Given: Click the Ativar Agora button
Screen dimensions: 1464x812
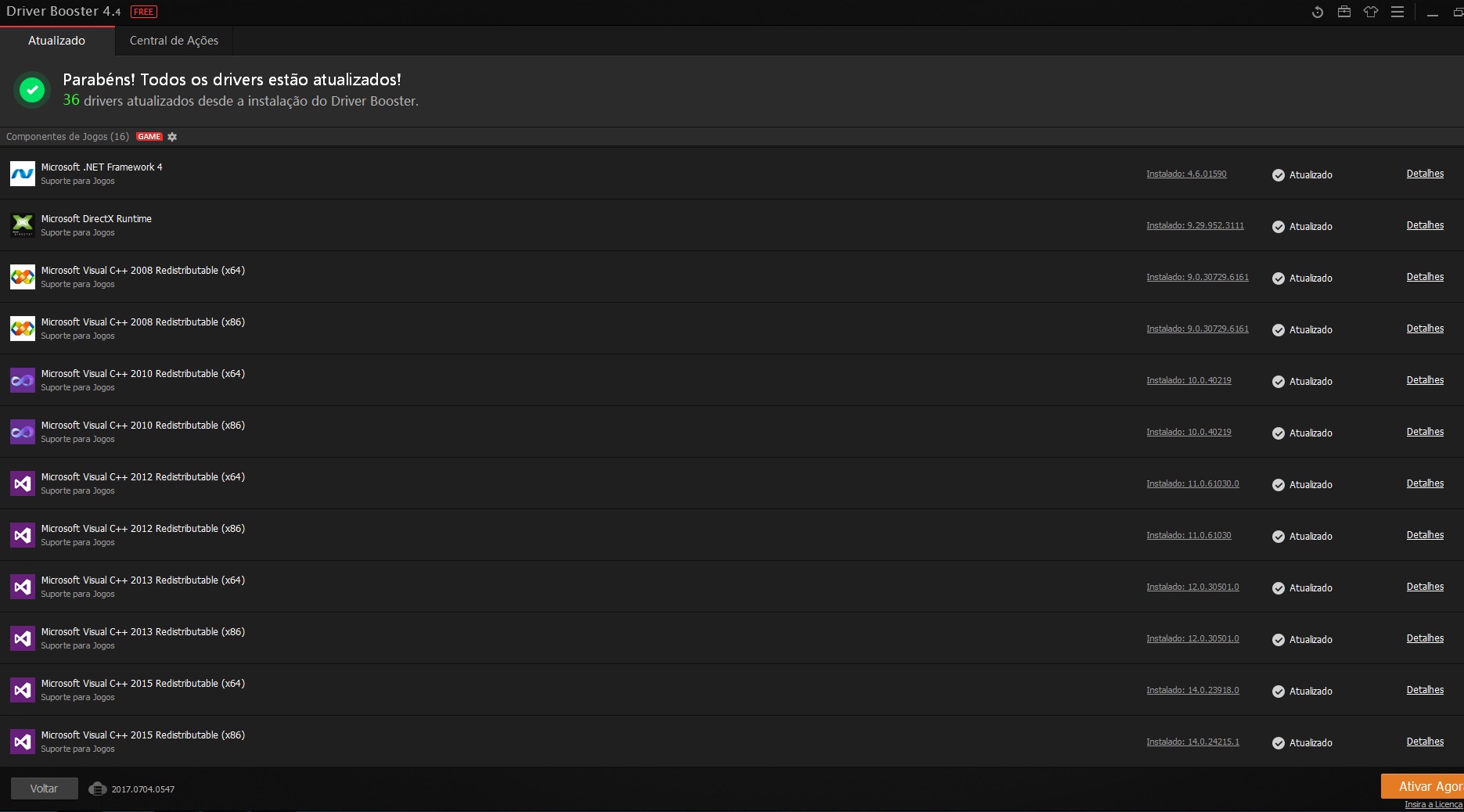Looking at the screenshot, I should tap(1429, 785).
